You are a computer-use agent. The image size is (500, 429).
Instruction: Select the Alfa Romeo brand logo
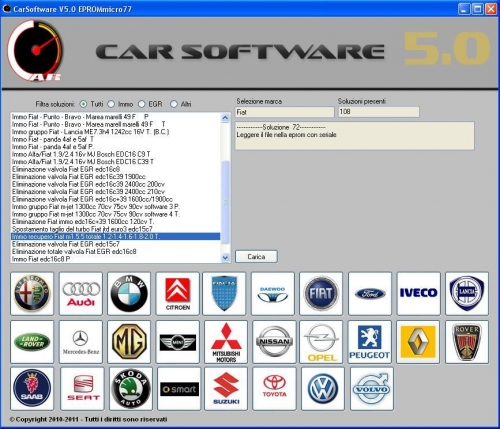pos(32,293)
